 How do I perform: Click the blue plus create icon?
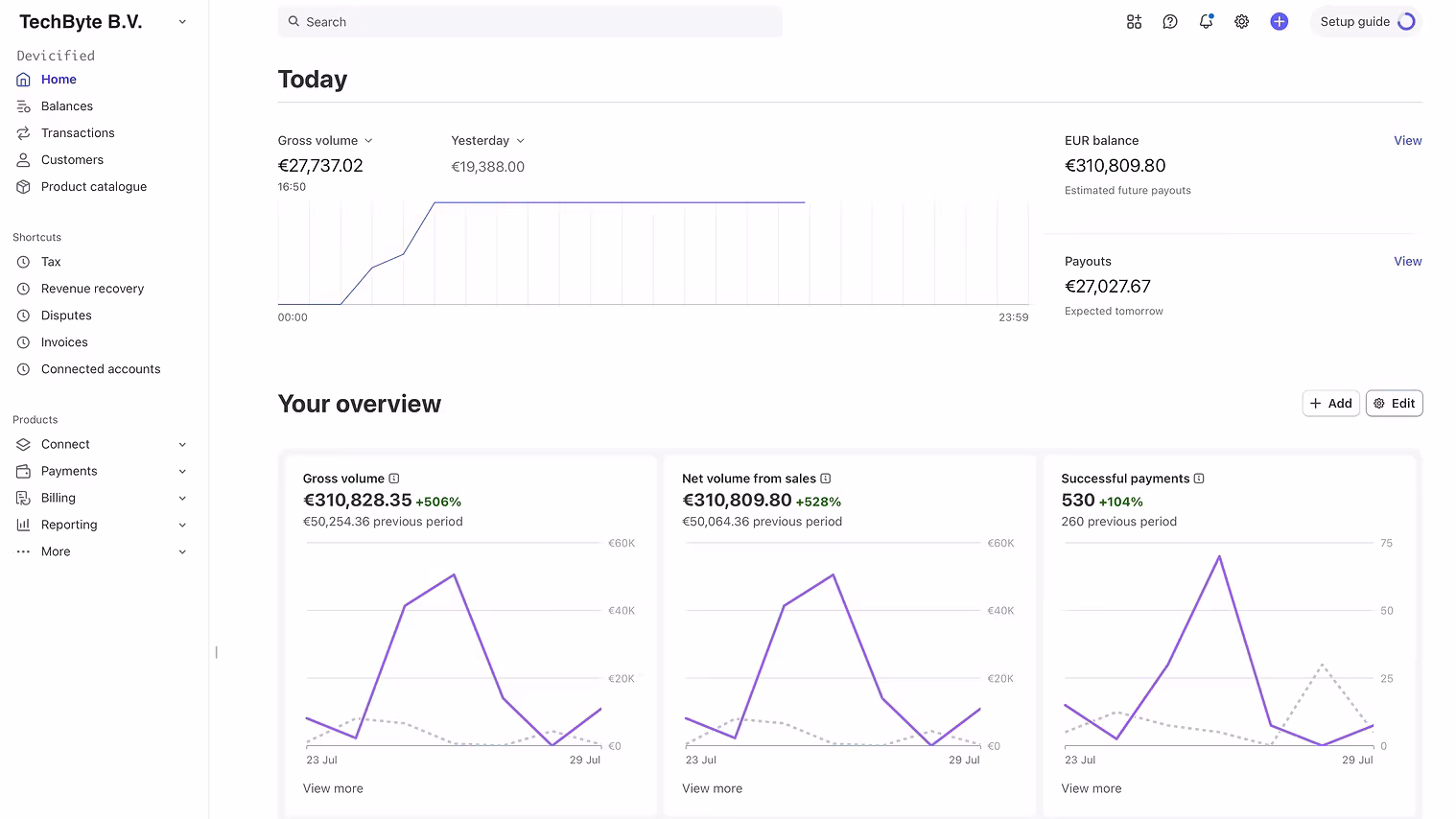(1279, 22)
